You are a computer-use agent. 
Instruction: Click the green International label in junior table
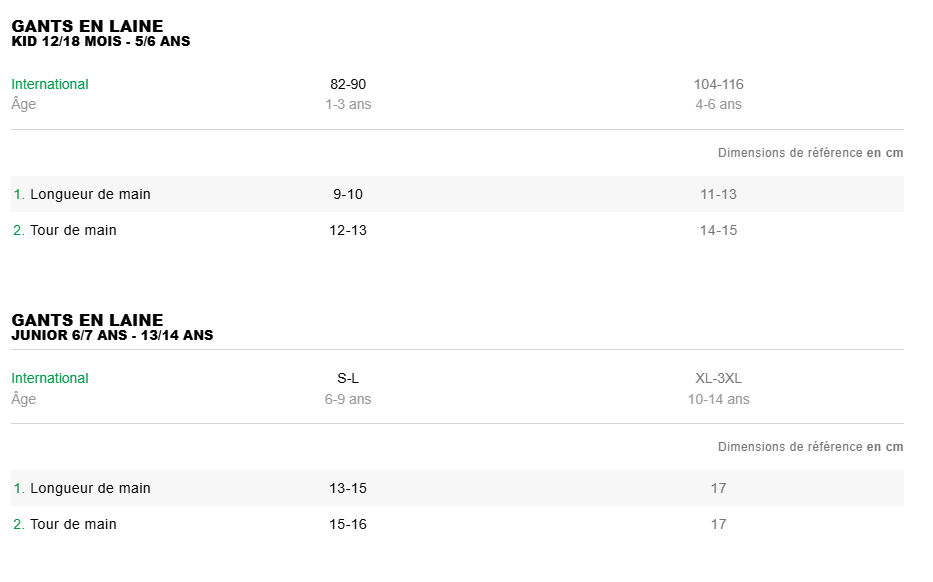50,378
